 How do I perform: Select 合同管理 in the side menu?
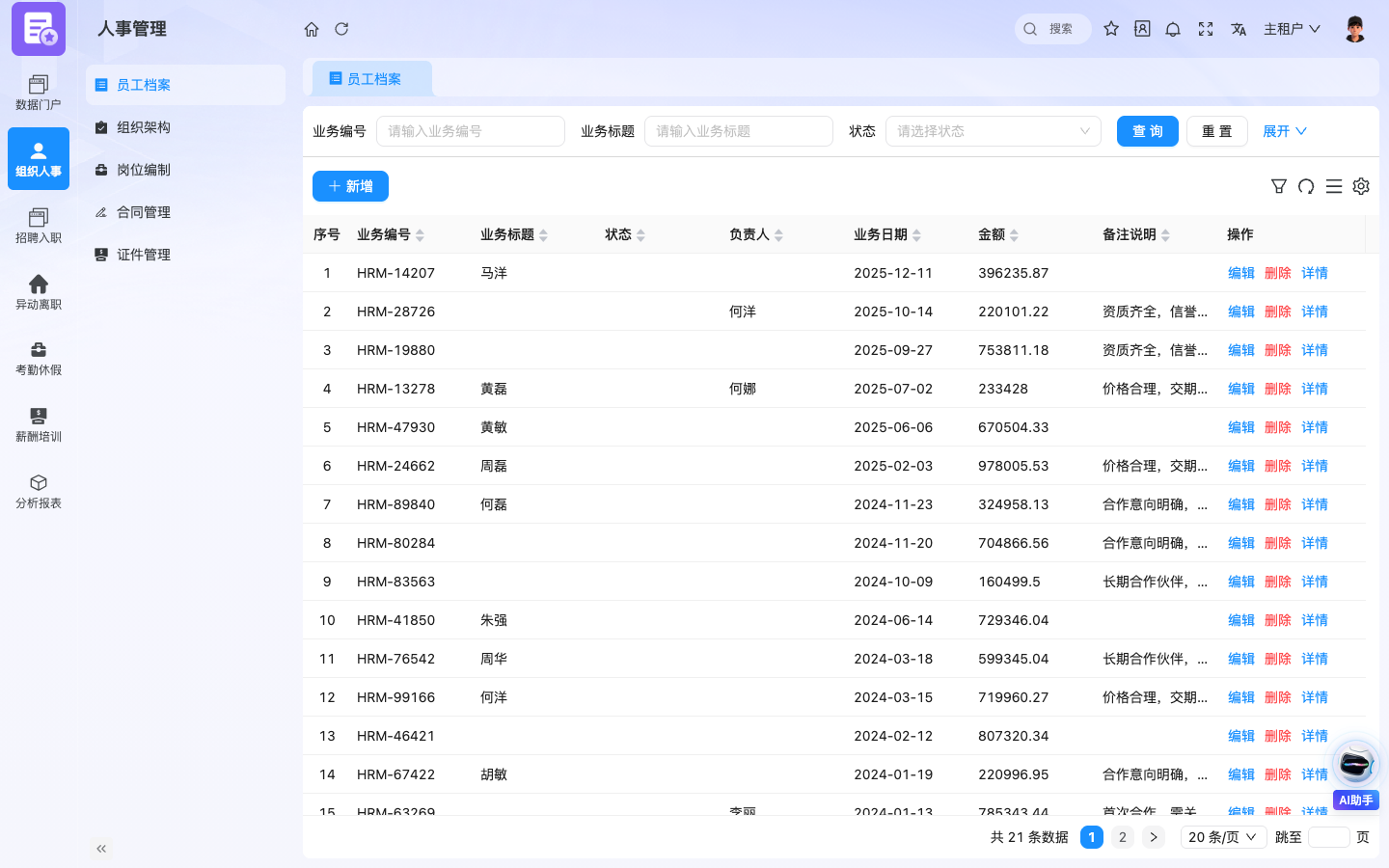pyautogui.click(x=185, y=212)
